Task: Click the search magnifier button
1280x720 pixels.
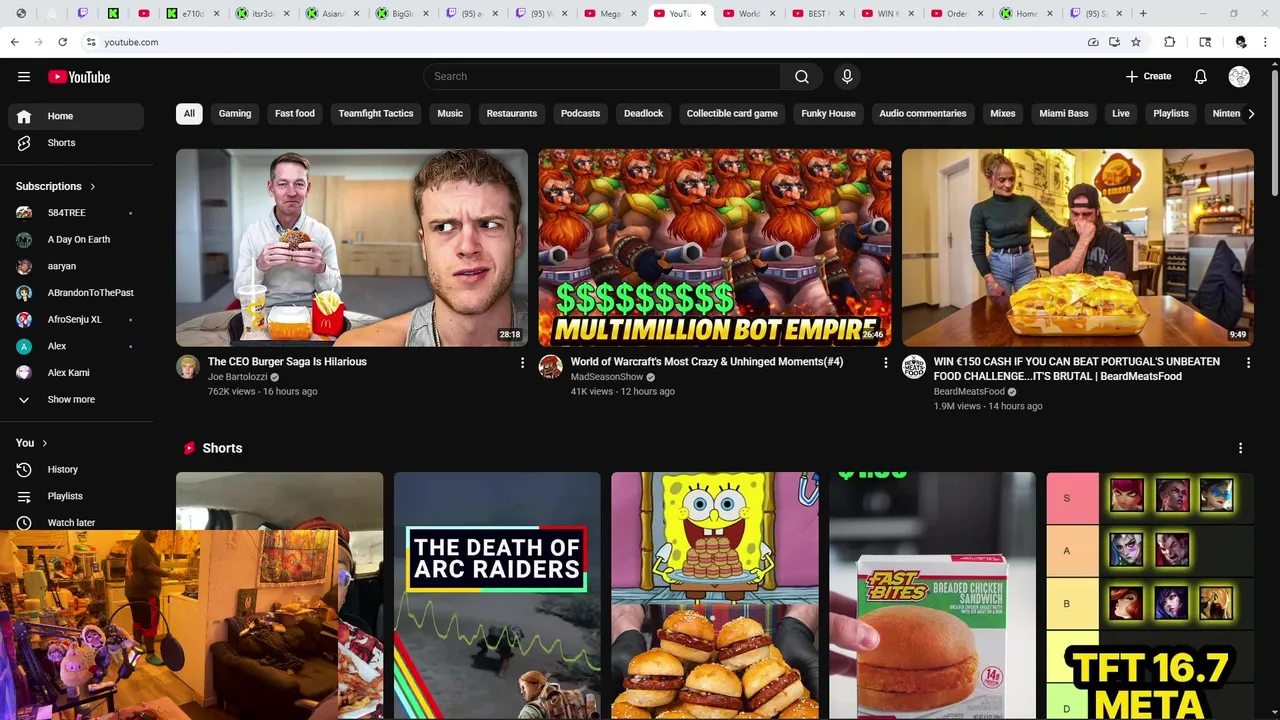Action: [x=802, y=77]
